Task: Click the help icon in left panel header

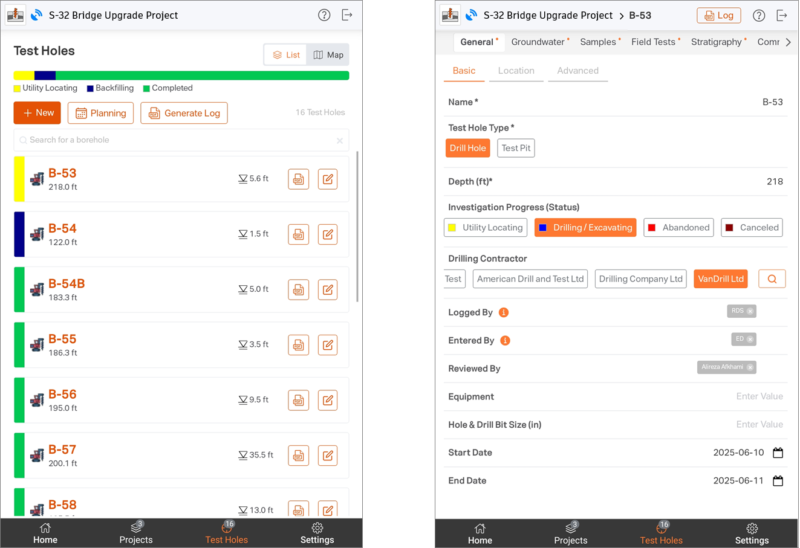Action: tap(324, 15)
